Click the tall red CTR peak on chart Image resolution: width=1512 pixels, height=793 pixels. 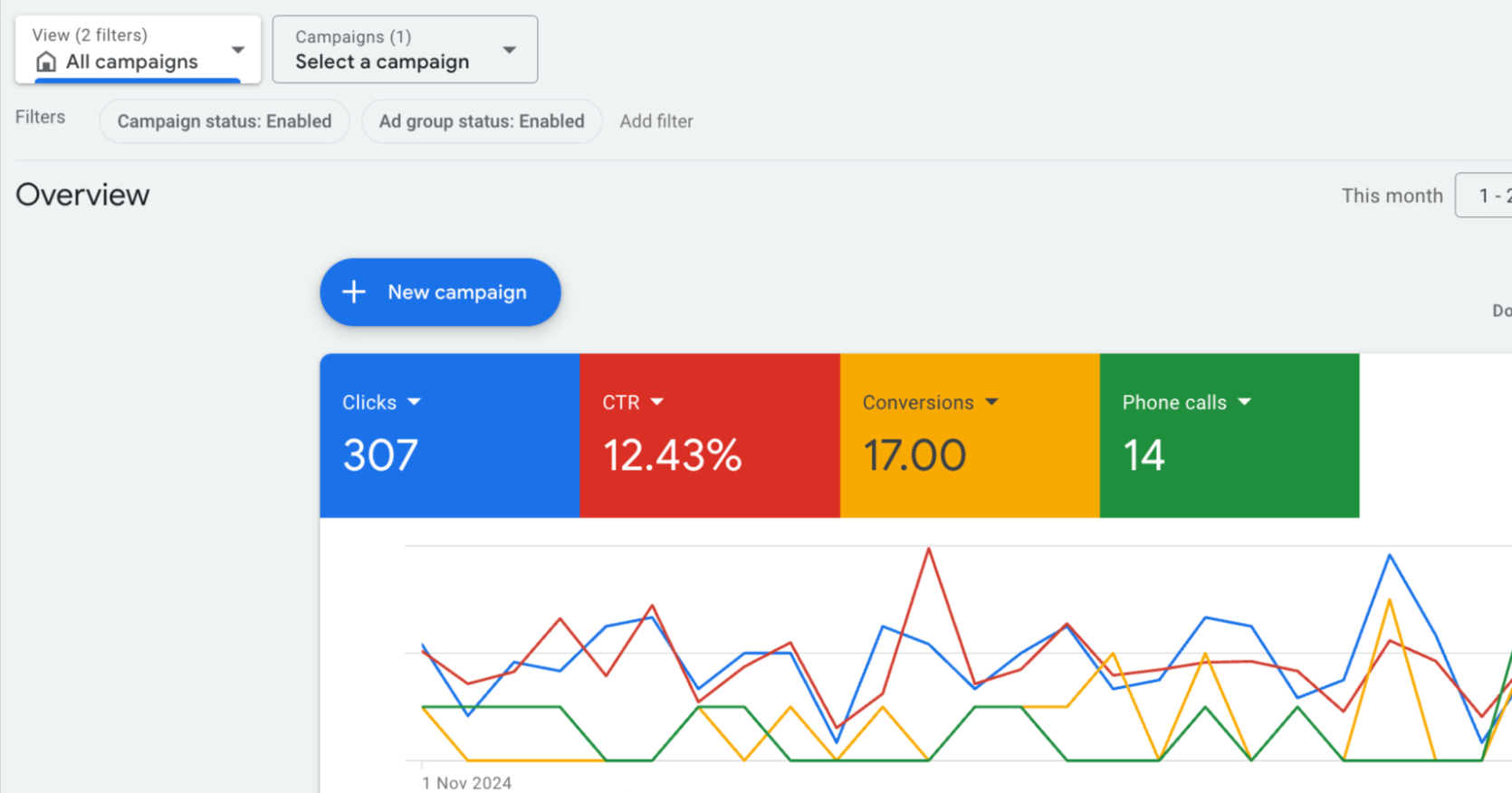[x=928, y=549]
